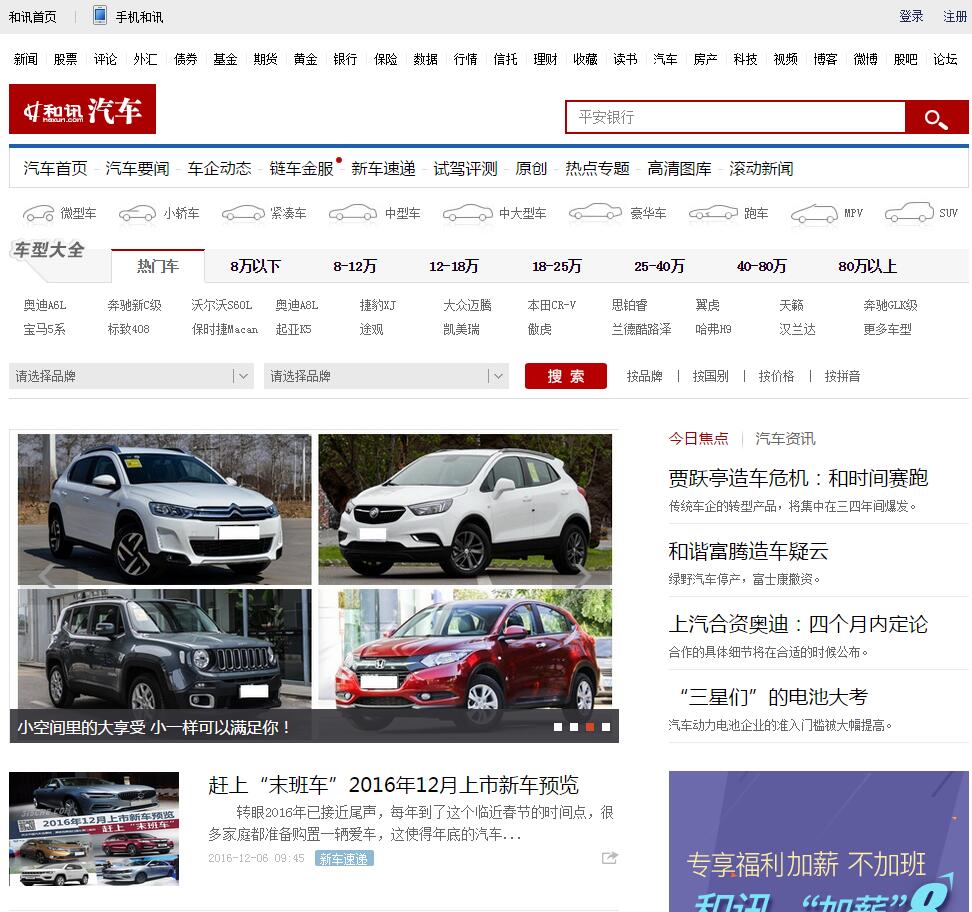Click the mobile phone icon beside 手机和讯
Screen dimensions: 972x912
[99, 15]
